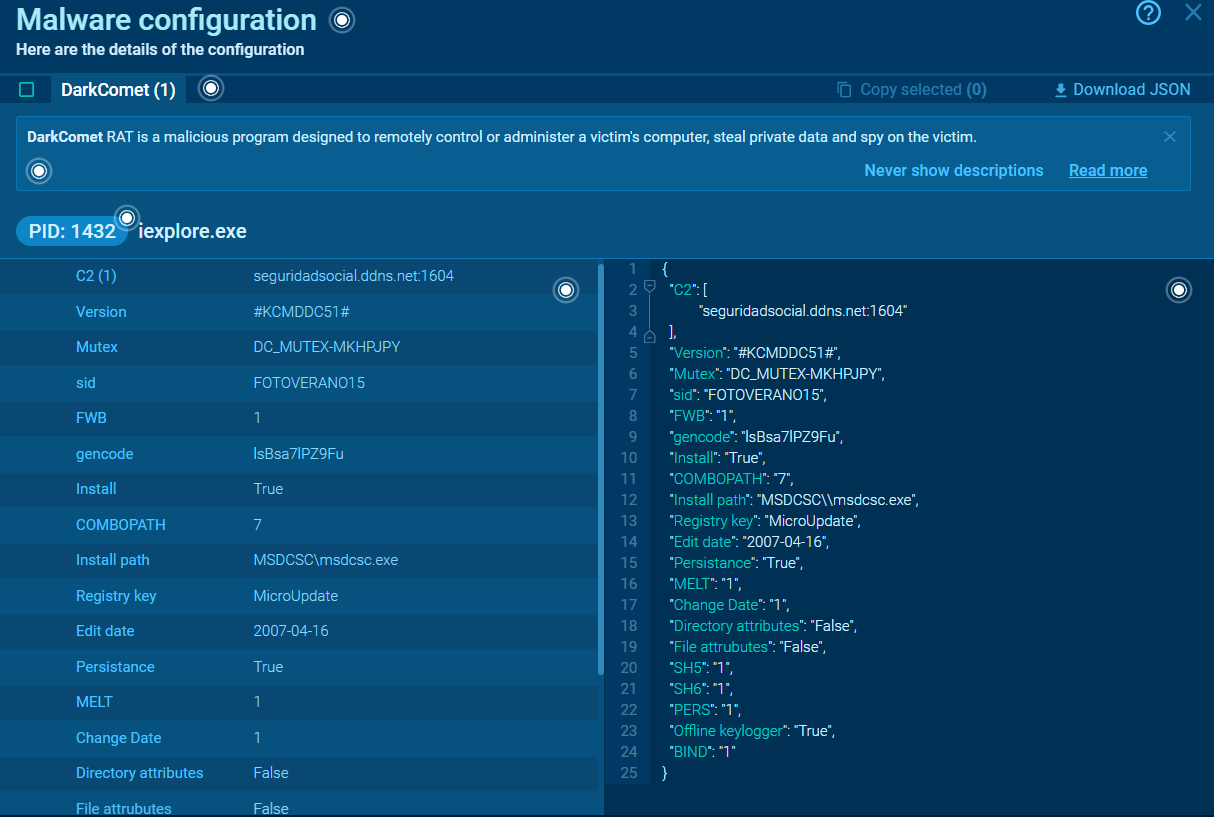The height and width of the screenshot is (817, 1214).
Task: Click the fold marker on JSON line 4
Action: click(x=650, y=337)
